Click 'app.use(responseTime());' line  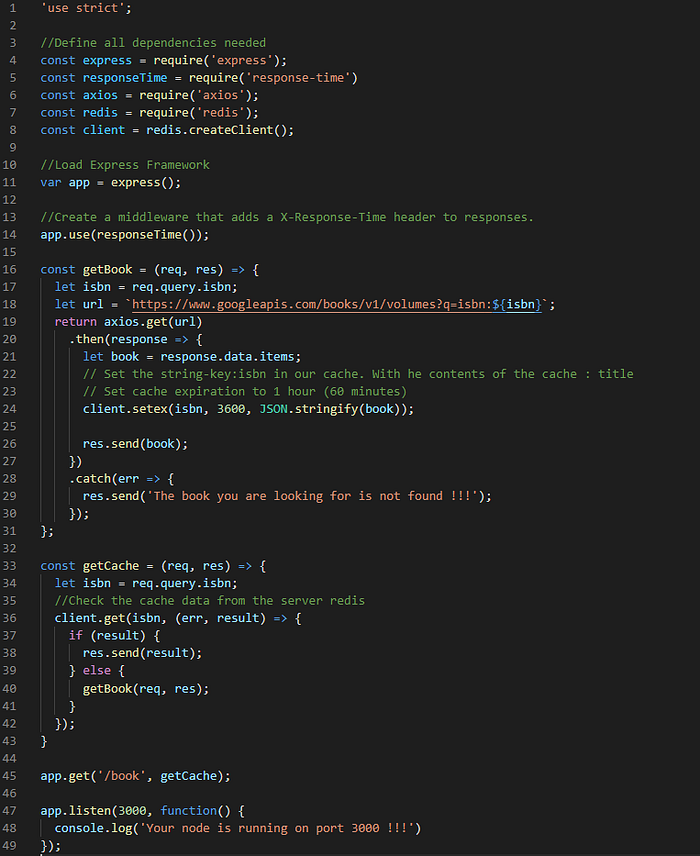[x=124, y=235]
